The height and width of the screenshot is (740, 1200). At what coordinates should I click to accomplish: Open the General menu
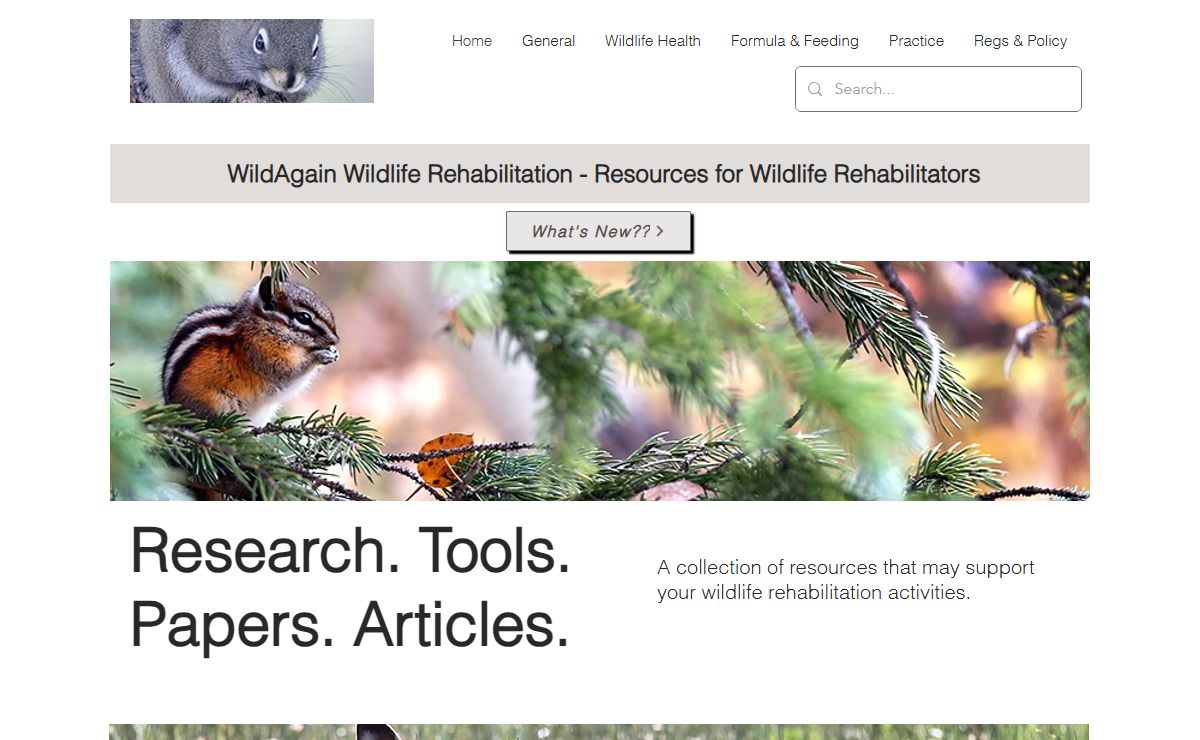pyautogui.click(x=548, y=41)
